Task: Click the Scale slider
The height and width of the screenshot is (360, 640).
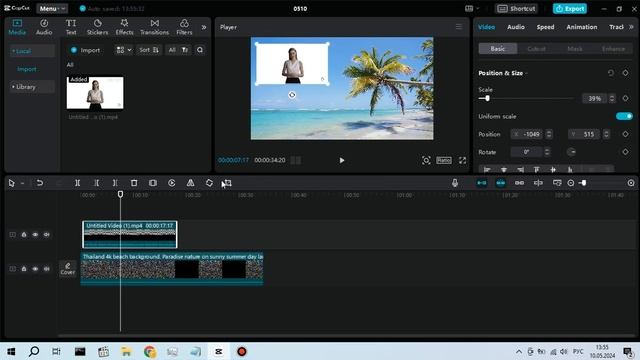Action: tap(527, 98)
